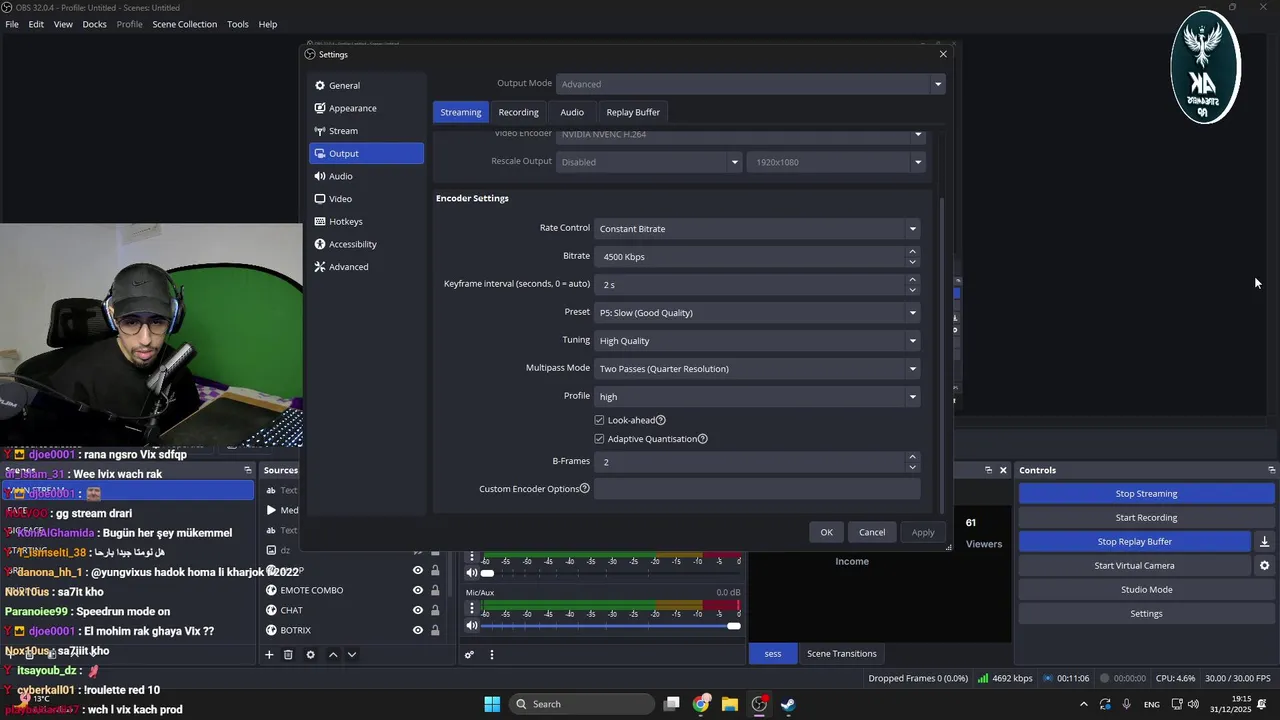Unlock the EMOTE COMBO source
Viewport: 1280px width, 720px height.
[435, 590]
